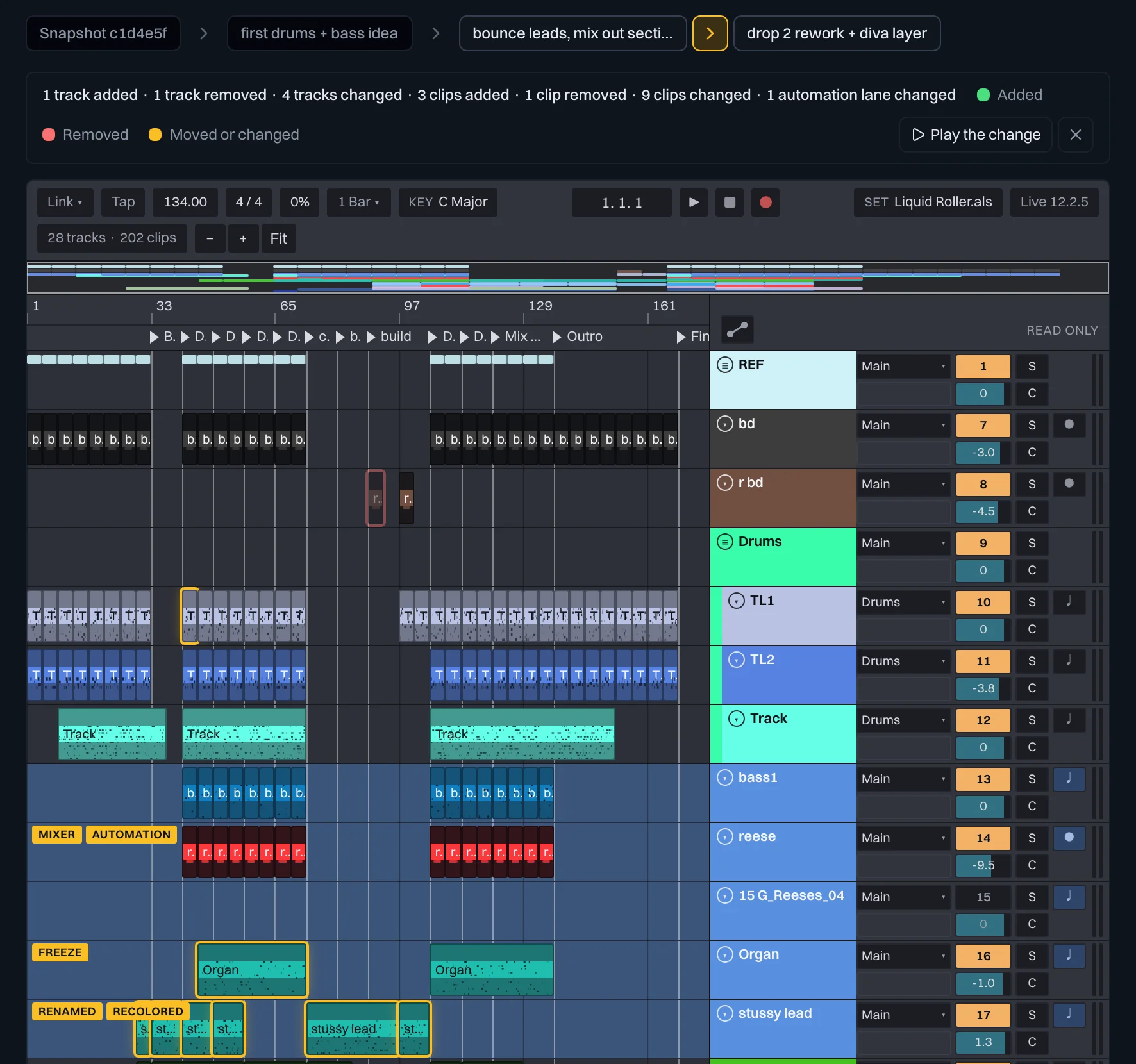This screenshot has height=1064, width=1136.
Task: Click the REF group track icon
Action: 724,365
